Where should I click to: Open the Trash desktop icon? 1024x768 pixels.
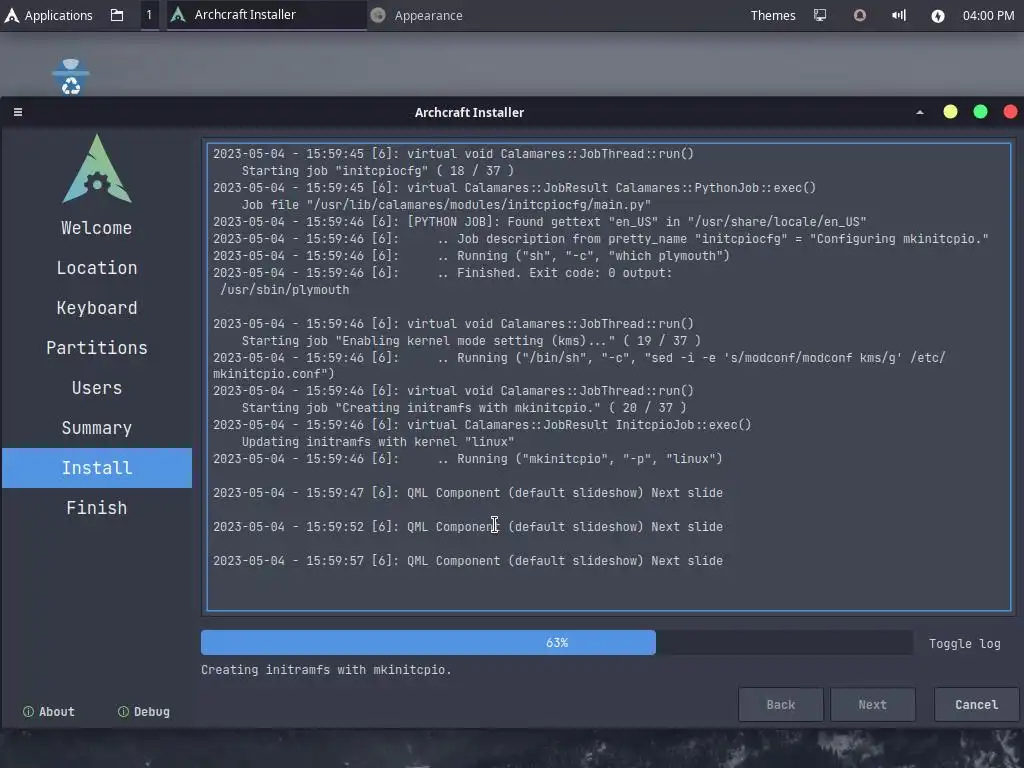pos(71,76)
